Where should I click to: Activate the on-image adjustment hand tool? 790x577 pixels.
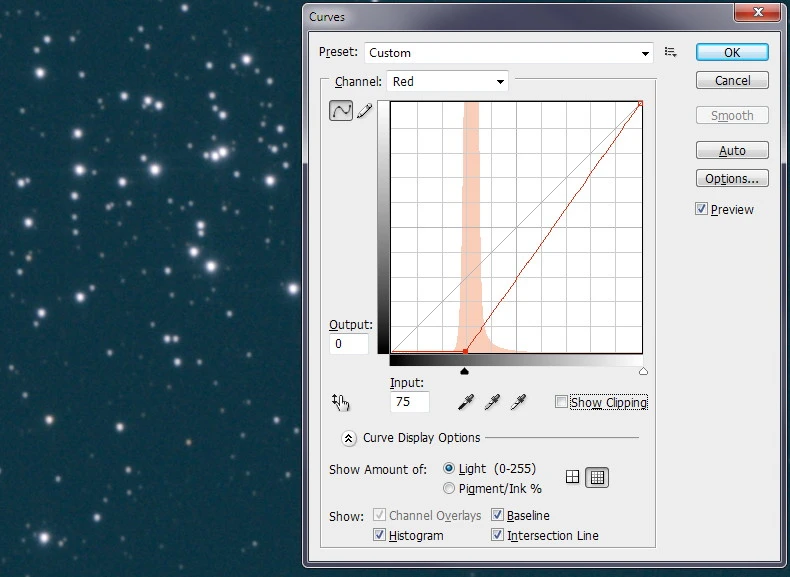tap(341, 402)
